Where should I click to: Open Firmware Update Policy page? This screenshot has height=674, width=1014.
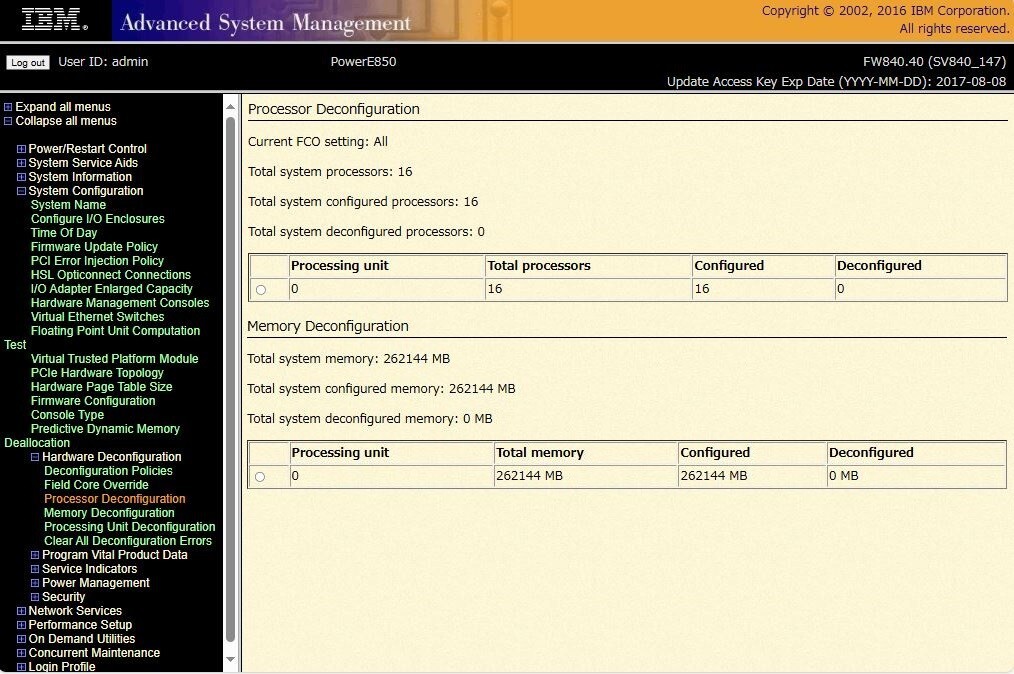(94, 247)
